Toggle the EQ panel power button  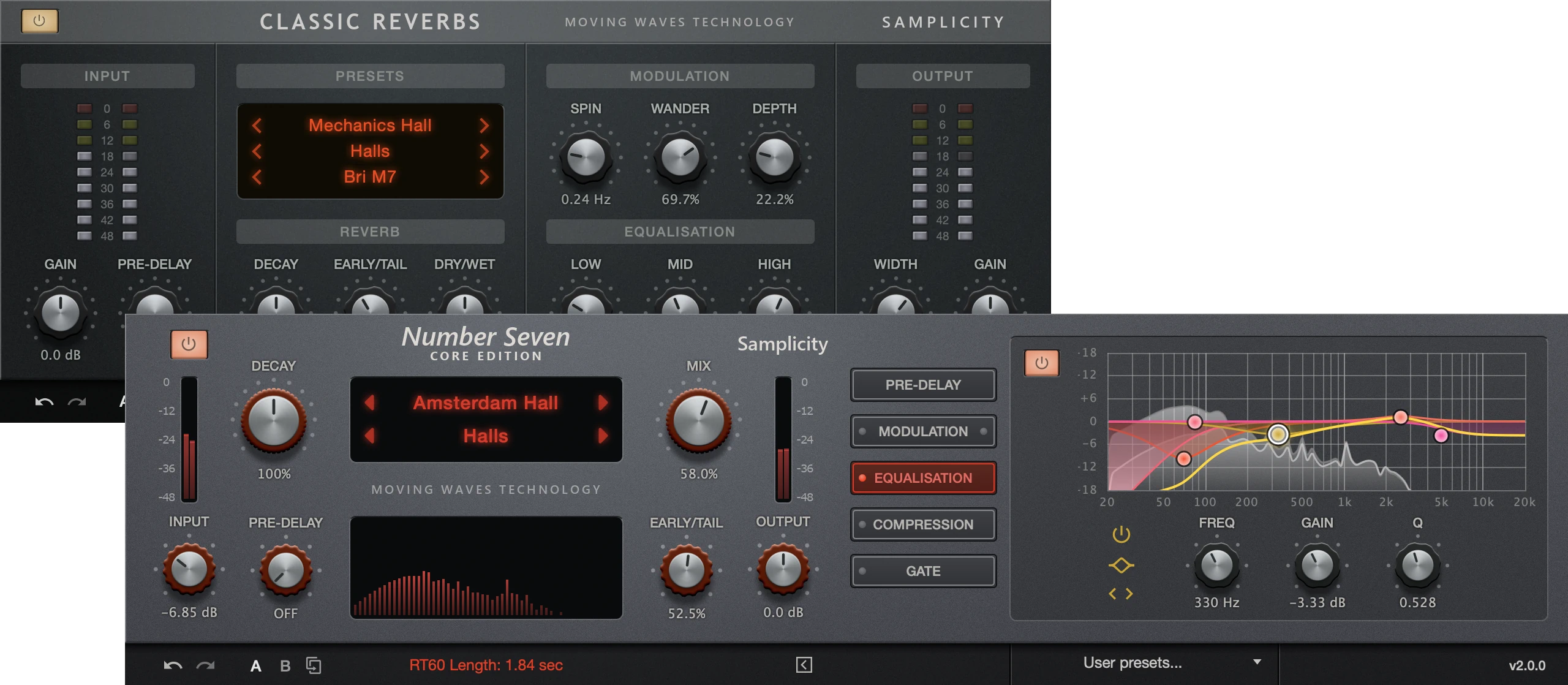1041,363
